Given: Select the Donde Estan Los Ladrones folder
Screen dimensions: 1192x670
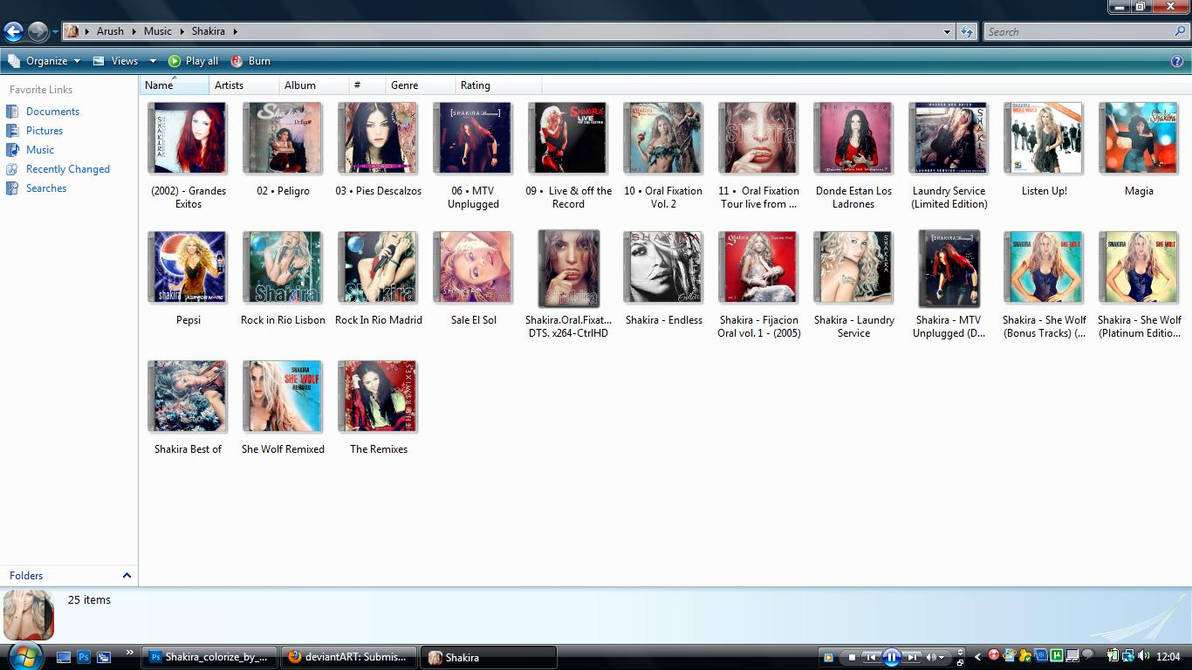Looking at the screenshot, I should point(853,156).
